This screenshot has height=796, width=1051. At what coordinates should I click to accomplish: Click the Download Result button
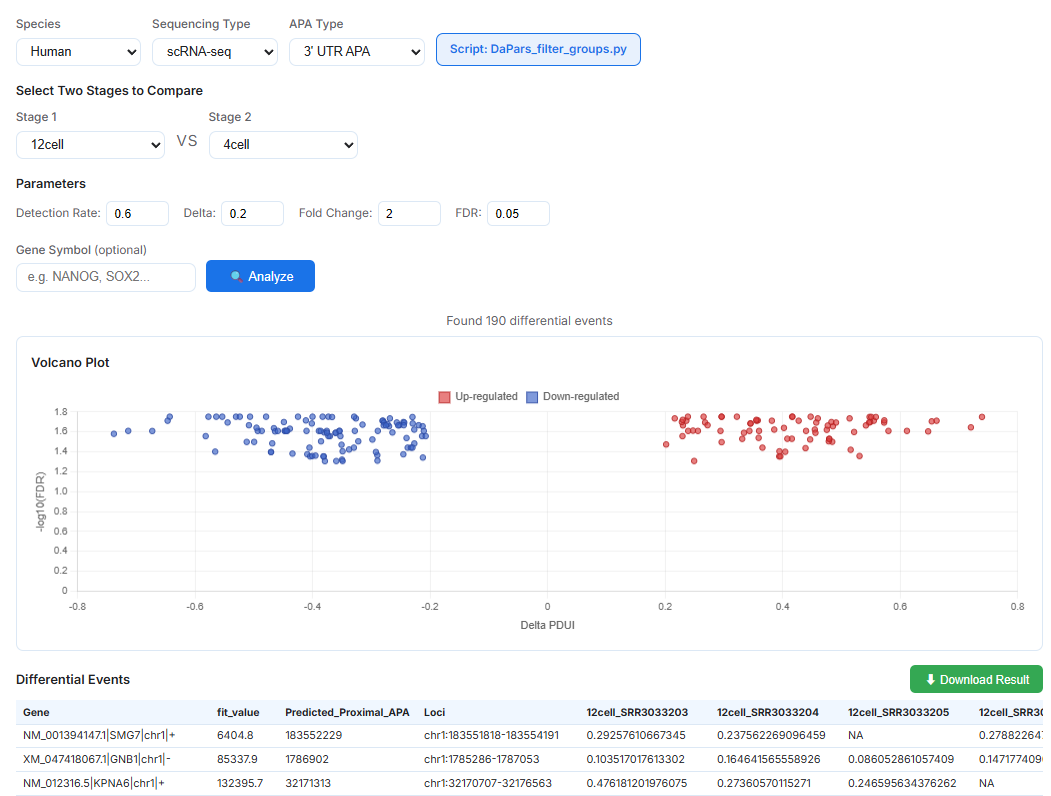(x=976, y=679)
